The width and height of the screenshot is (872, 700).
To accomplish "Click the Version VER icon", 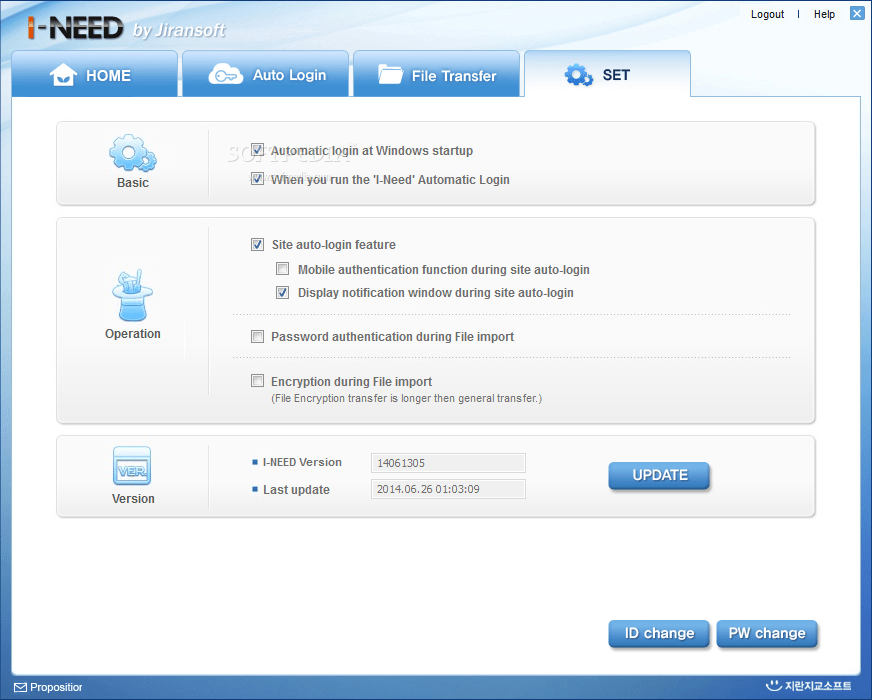I will (x=132, y=466).
